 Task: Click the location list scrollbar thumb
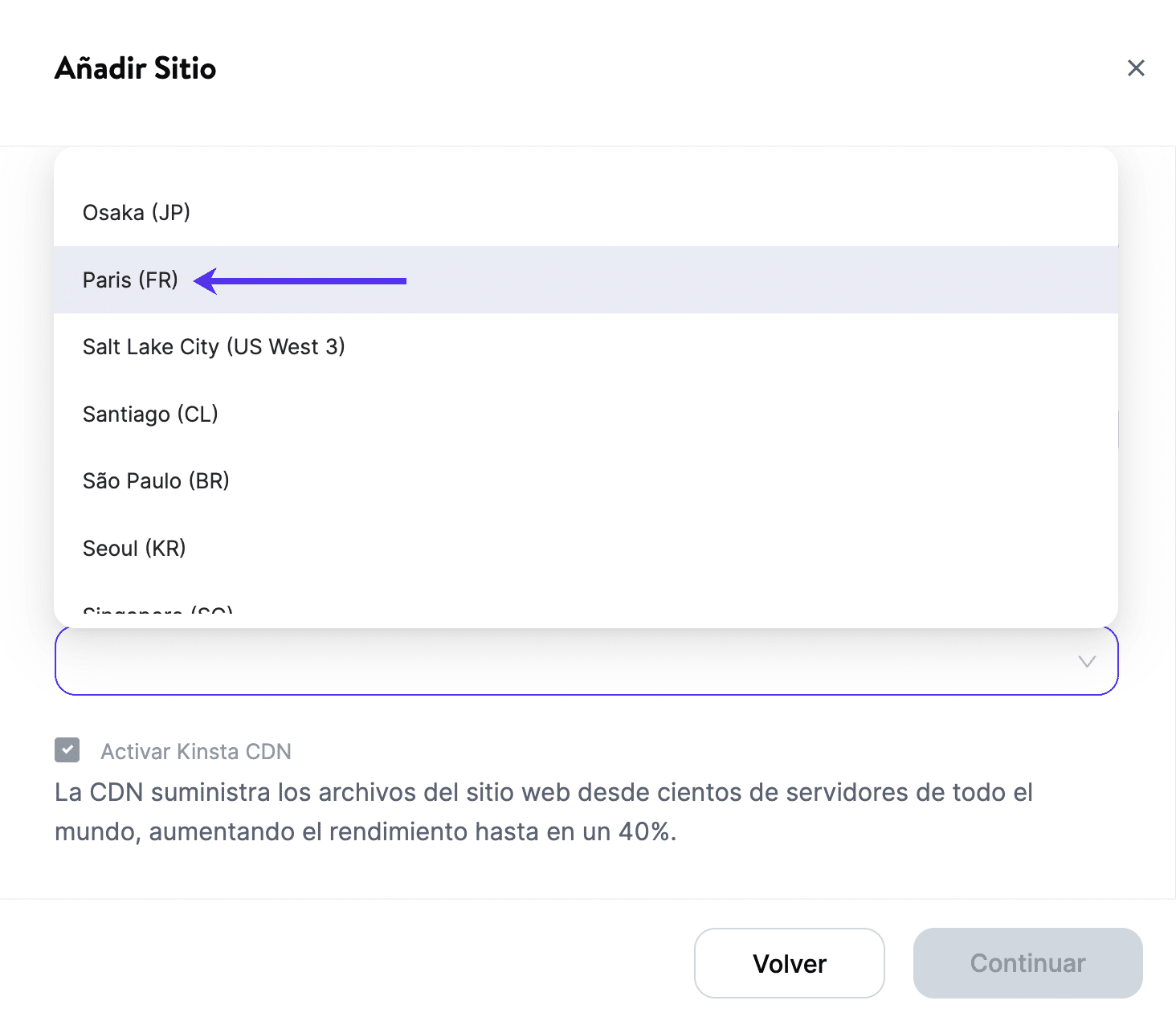[x=1117, y=429]
